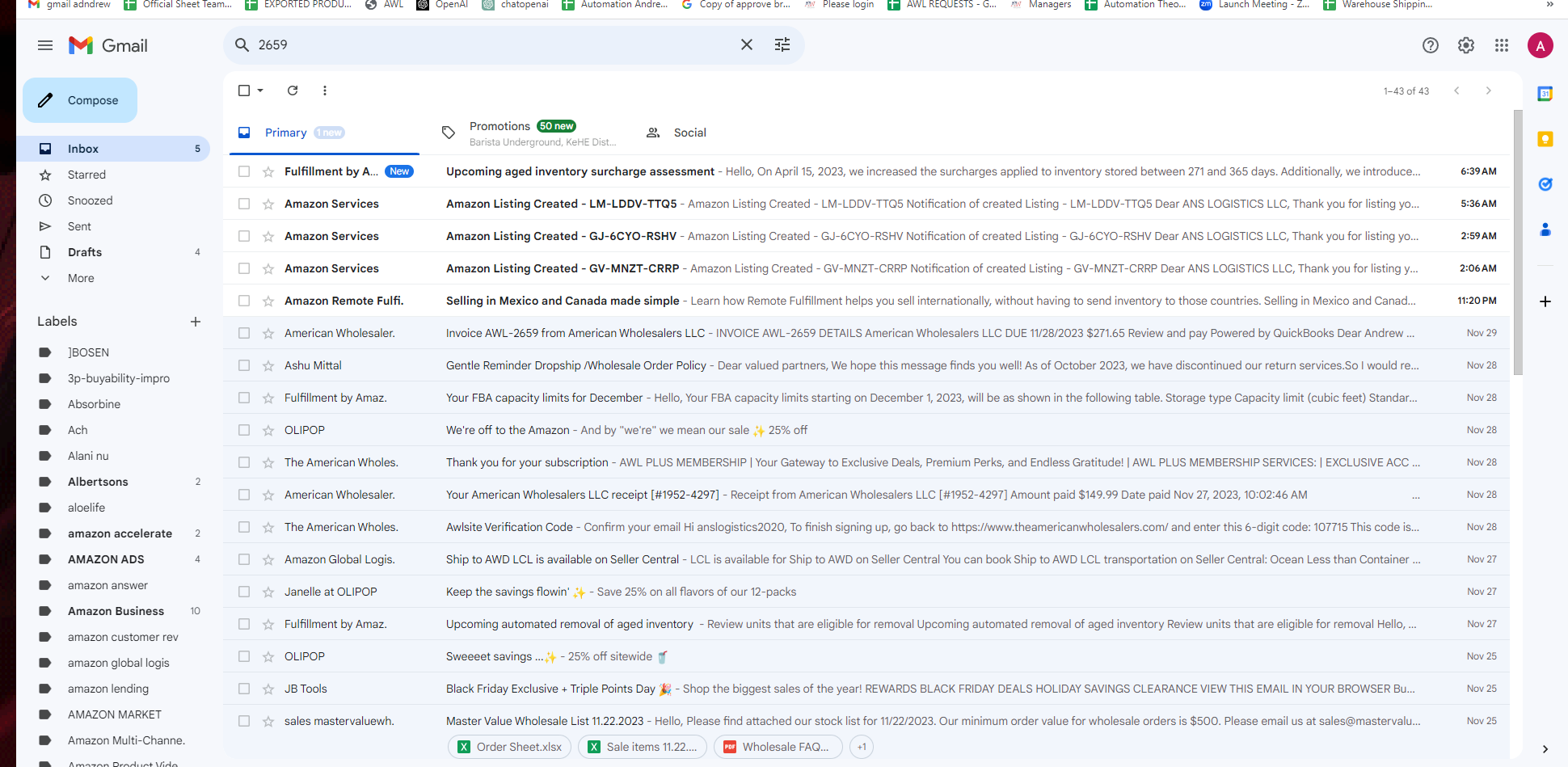Tick the Invoice AWL-2659 email checkbox

244,333
